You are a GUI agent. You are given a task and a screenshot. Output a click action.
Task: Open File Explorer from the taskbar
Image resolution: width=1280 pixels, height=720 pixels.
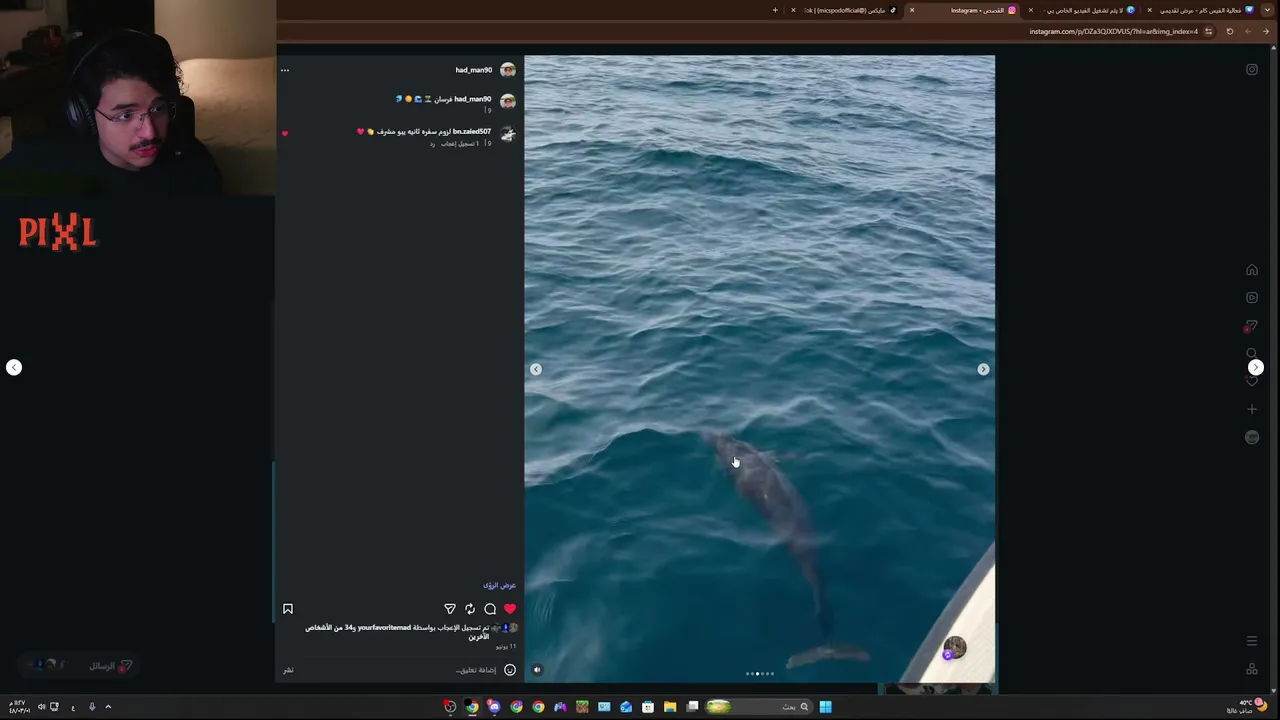tap(670, 707)
